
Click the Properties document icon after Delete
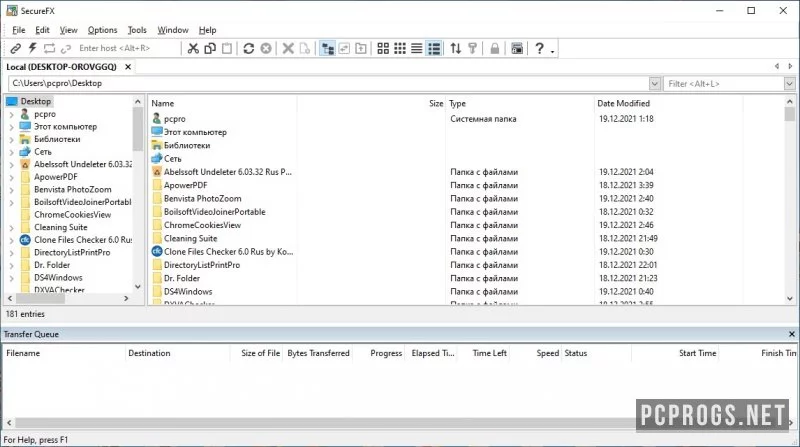click(x=305, y=48)
